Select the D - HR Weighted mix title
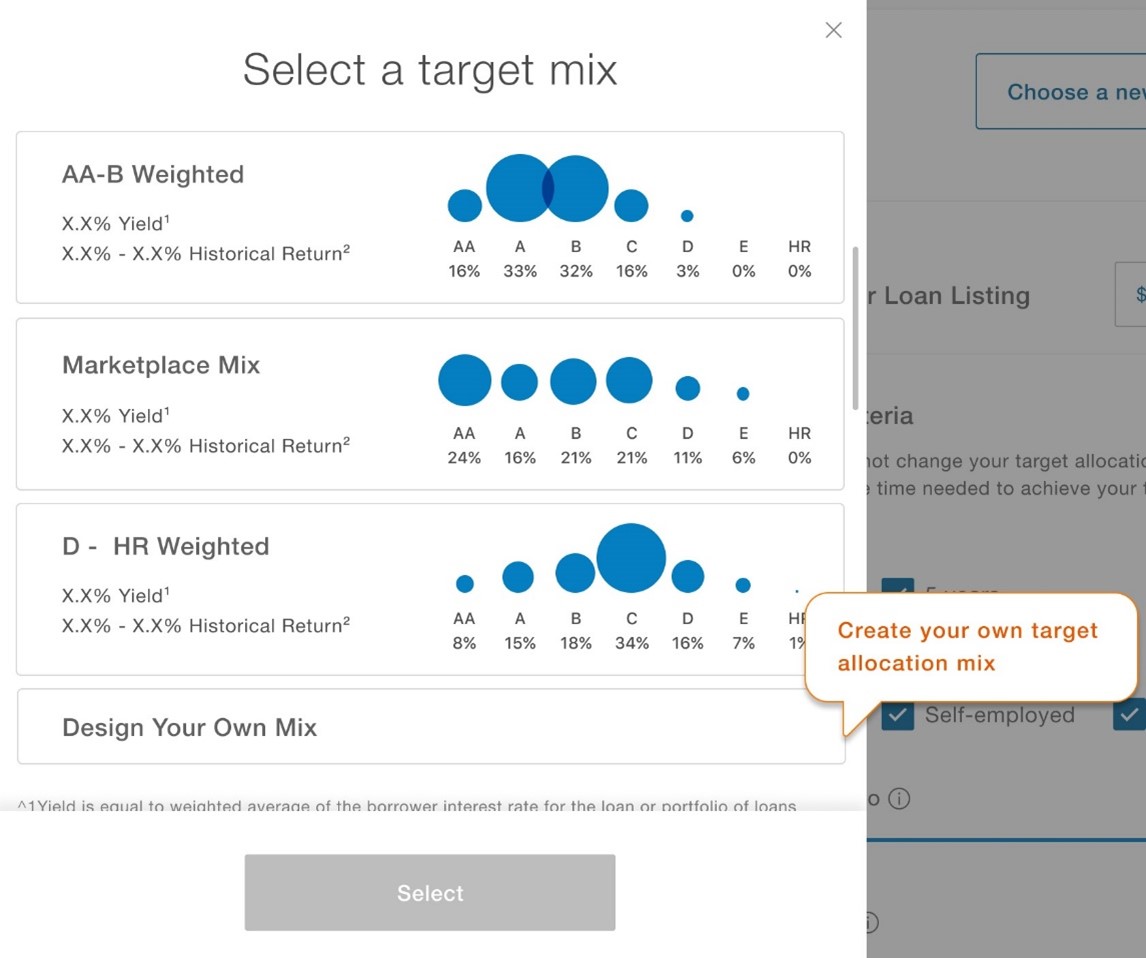Viewport: 1146px width, 958px height. pos(166,546)
